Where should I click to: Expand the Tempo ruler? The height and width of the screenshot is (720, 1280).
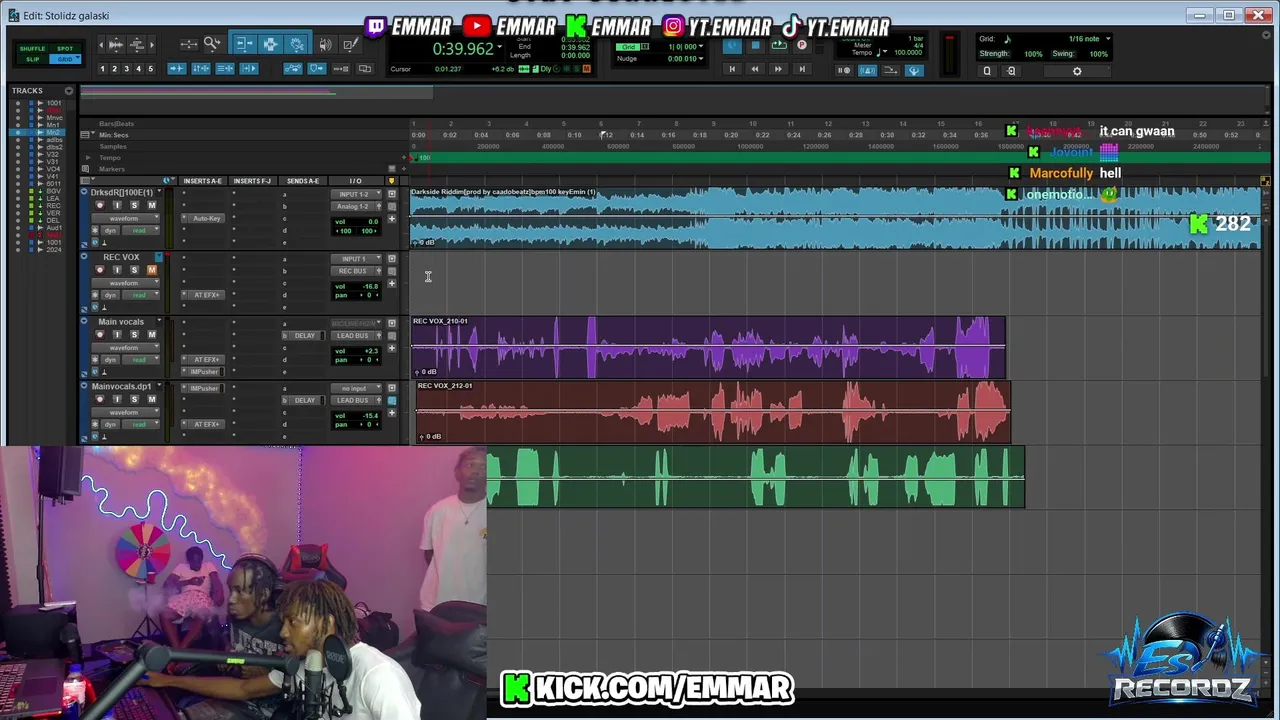pyautogui.click(x=88, y=158)
